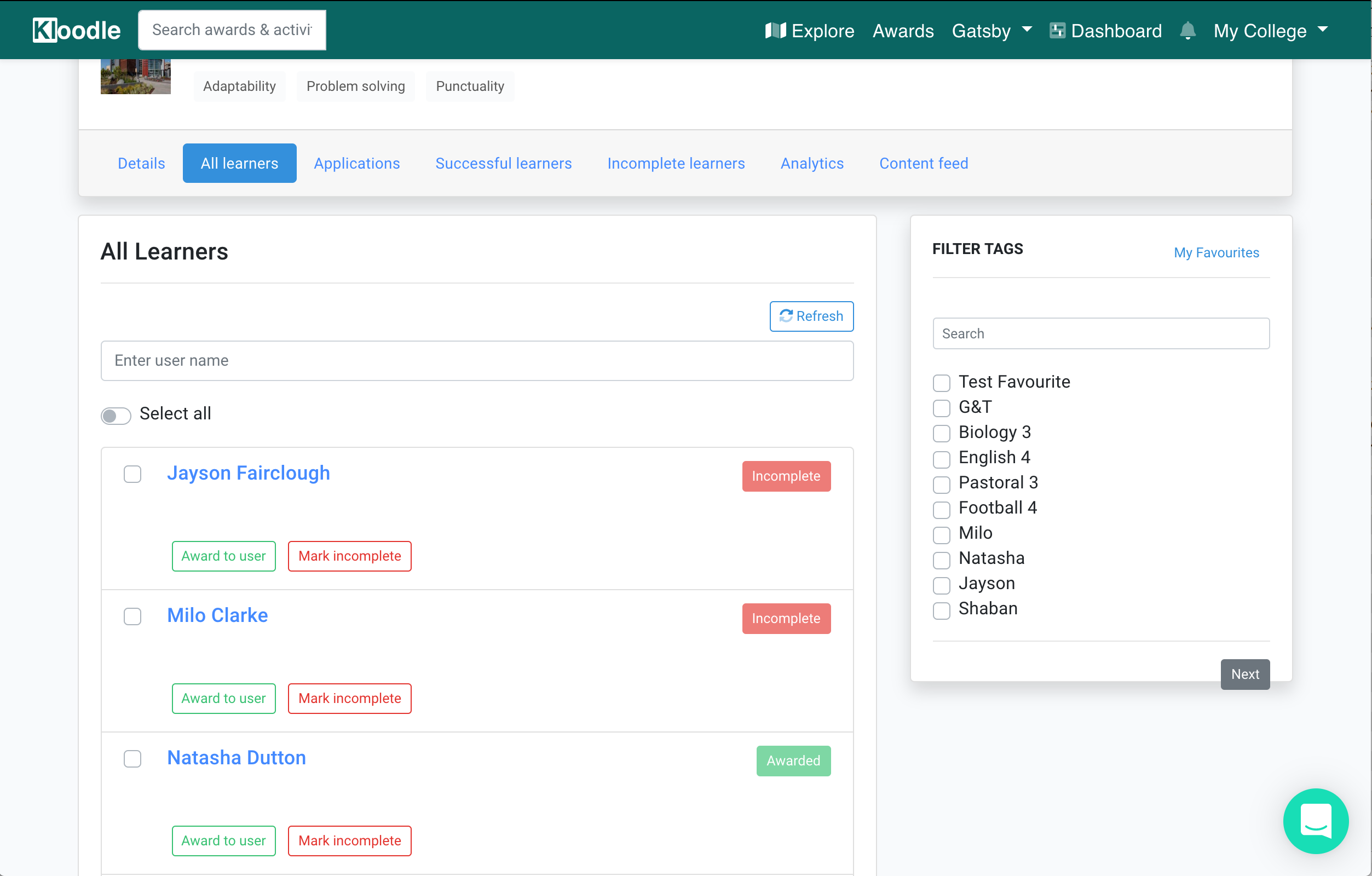Screen dimensions: 1372x876
Task: Award to user for Milo Clarke
Action: (x=223, y=698)
